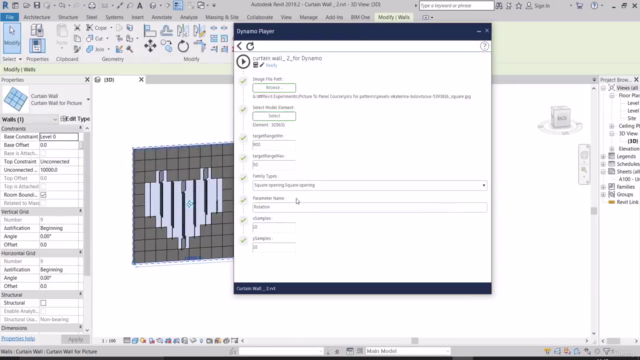Select the Move tool
Viewport: 640px width, 360px height.
150,46
